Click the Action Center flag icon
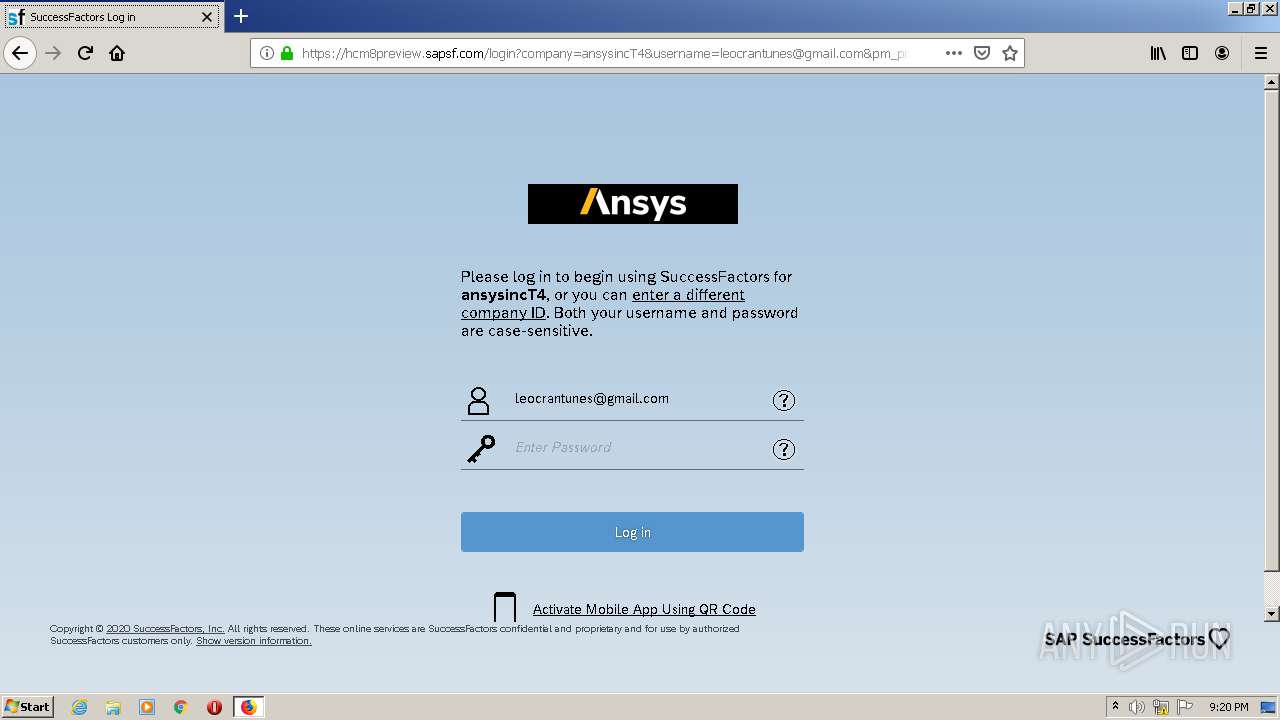 (x=1185, y=707)
